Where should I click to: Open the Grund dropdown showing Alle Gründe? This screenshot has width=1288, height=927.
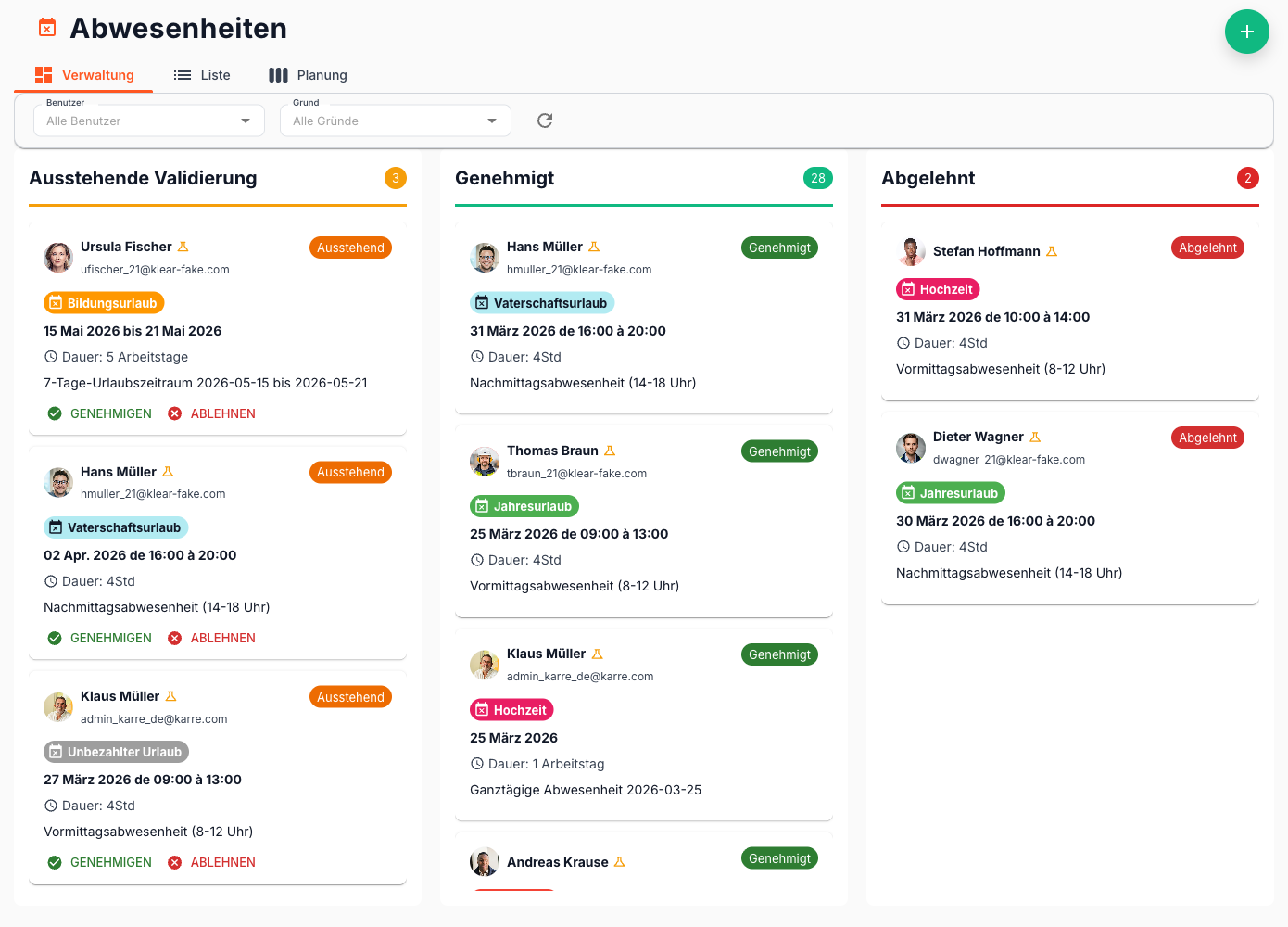pyautogui.click(x=395, y=121)
